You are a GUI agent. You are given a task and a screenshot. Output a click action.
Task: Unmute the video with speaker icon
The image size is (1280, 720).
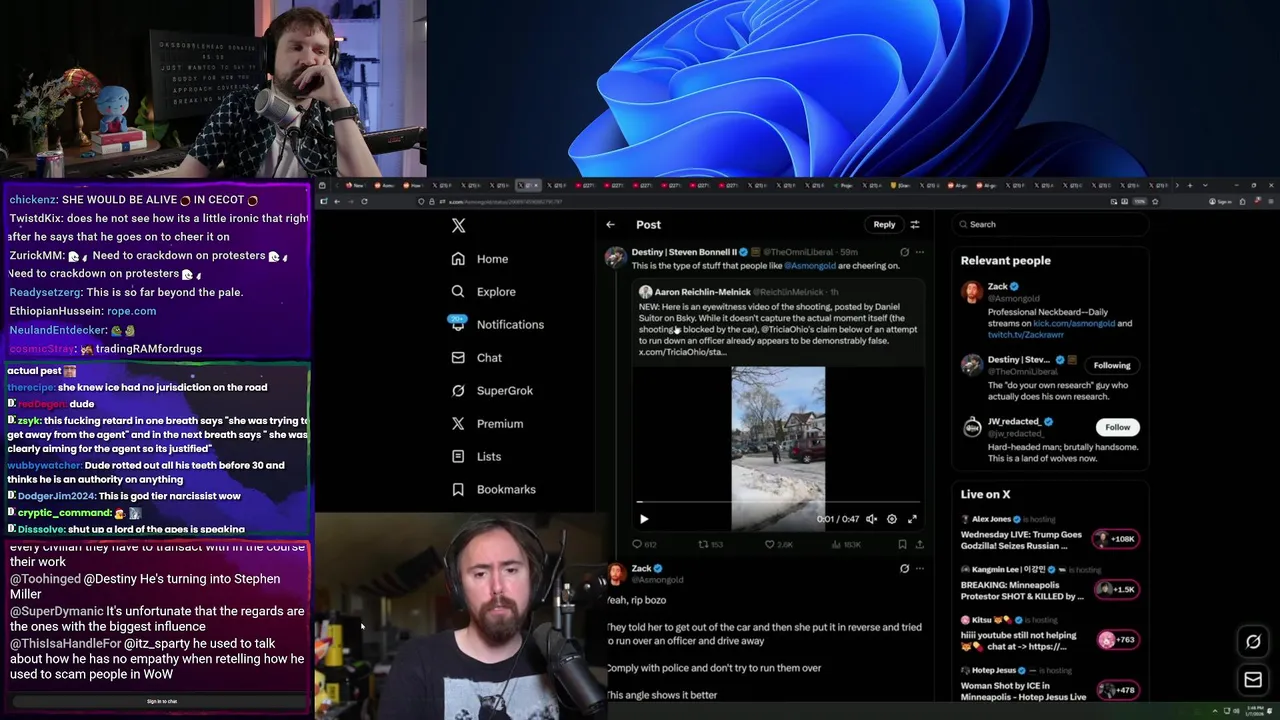[x=871, y=519]
